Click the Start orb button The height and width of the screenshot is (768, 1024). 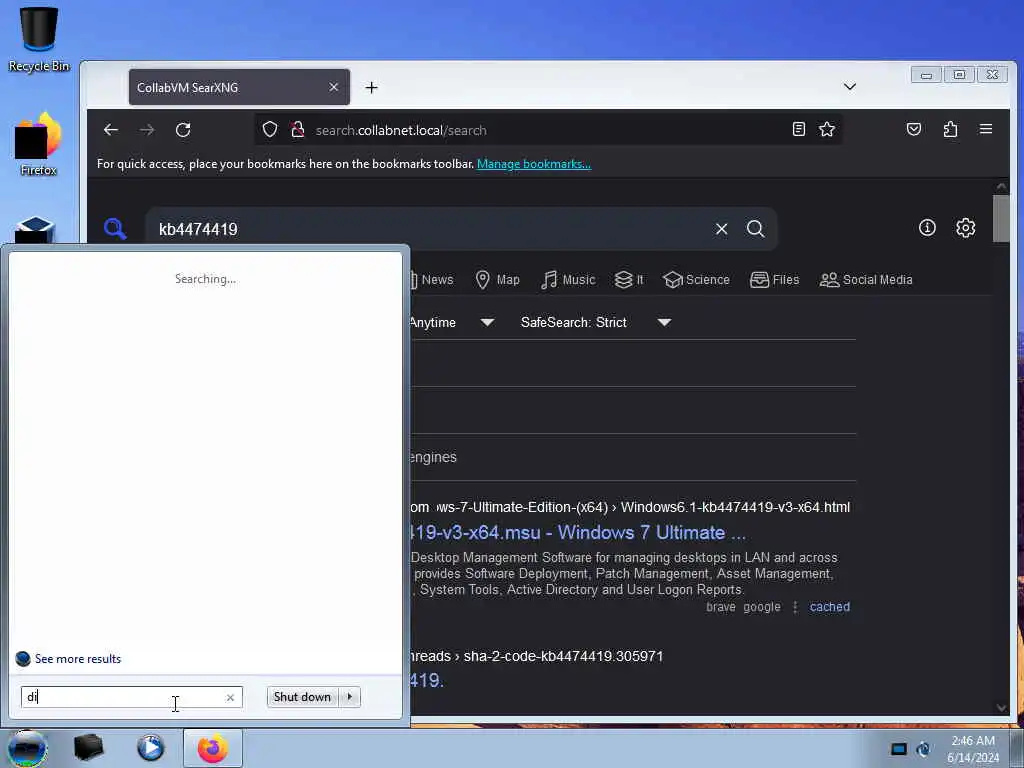[x=27, y=748]
